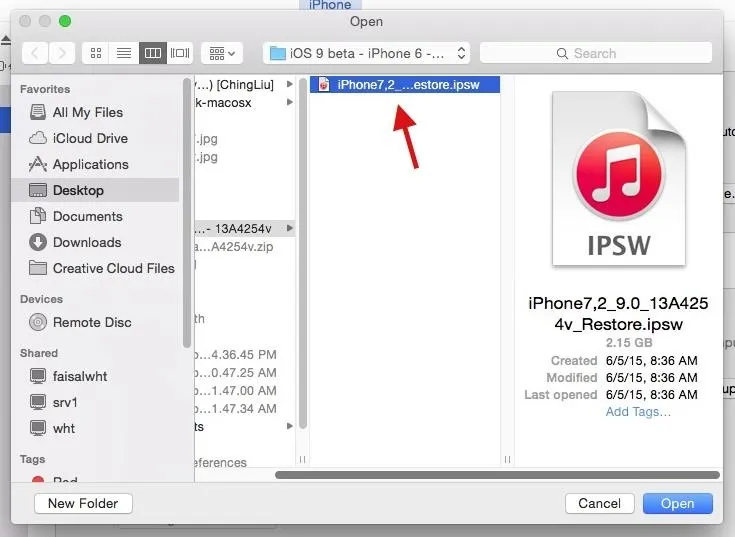Open iCloud Drive from sidebar
The image size is (735, 537).
tap(90, 138)
